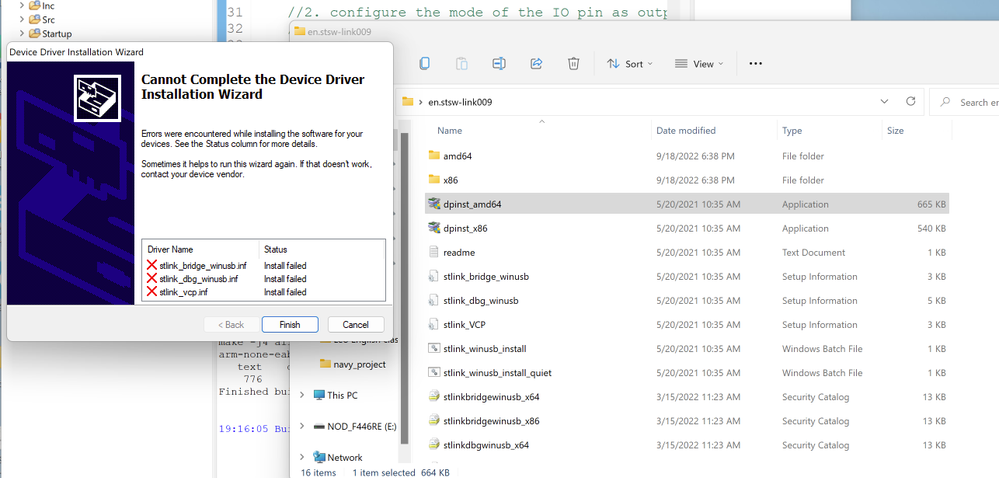
Task: Click the Status column header in wizard
Action: click(275, 249)
